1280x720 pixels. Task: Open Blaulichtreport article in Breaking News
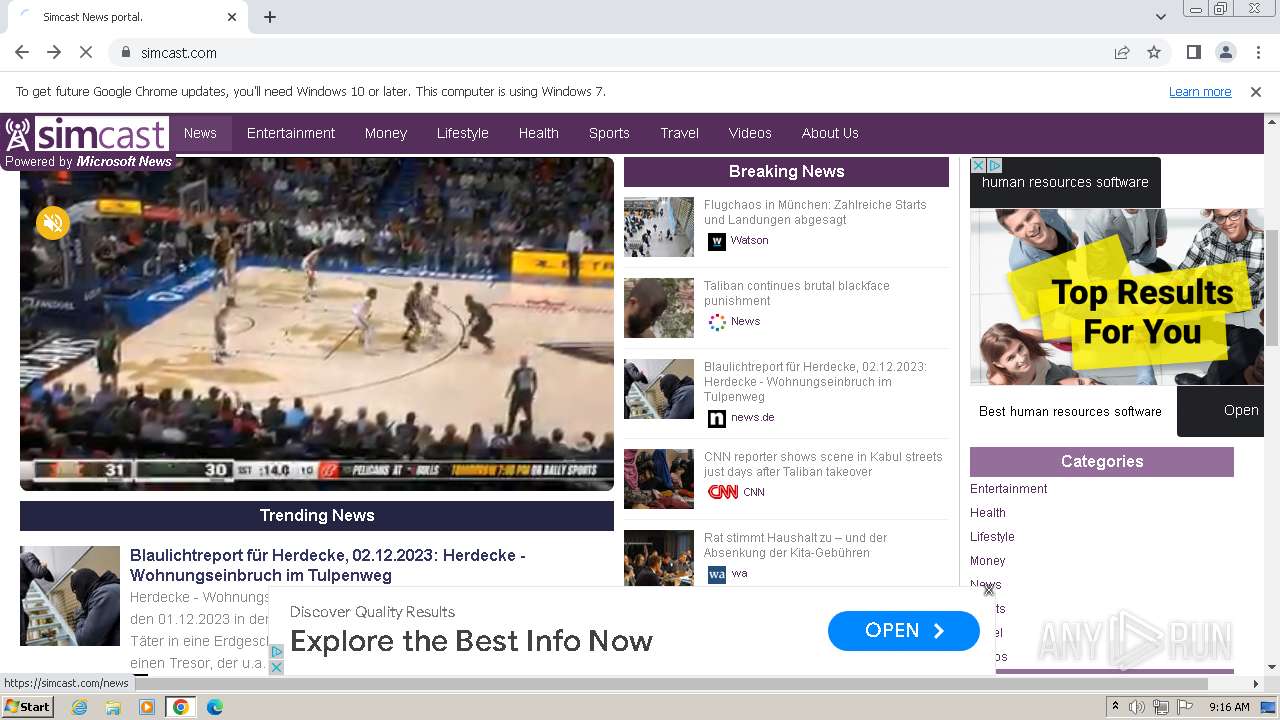[x=815, y=382]
